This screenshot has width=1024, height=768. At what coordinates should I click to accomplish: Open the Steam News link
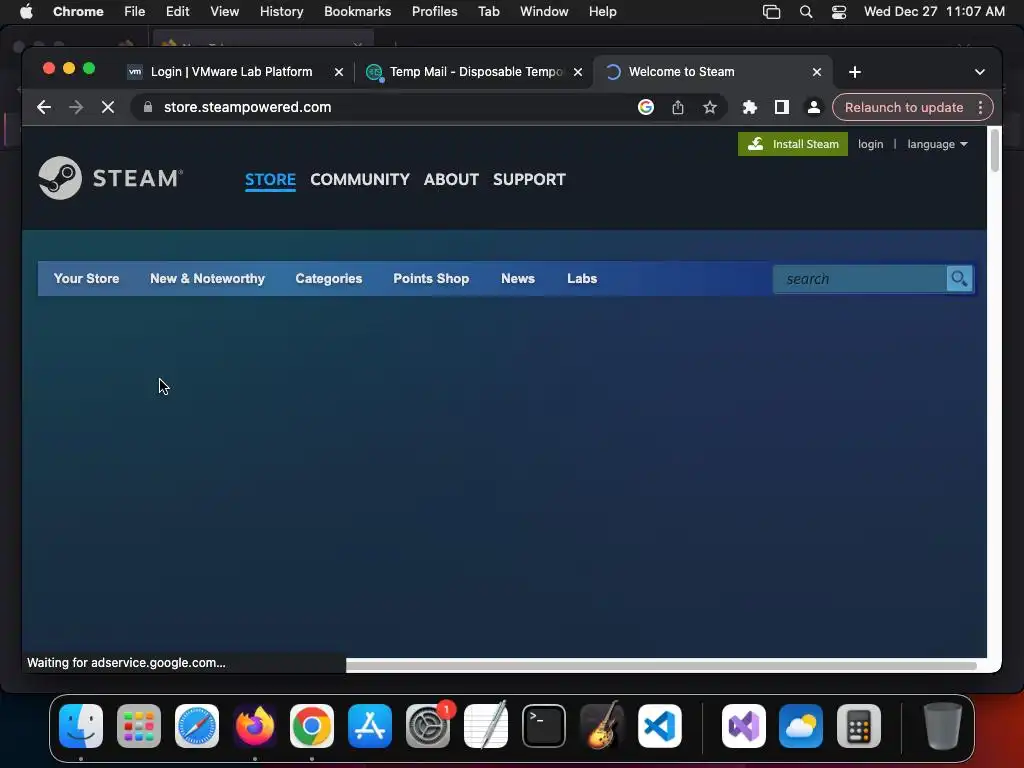[518, 278]
